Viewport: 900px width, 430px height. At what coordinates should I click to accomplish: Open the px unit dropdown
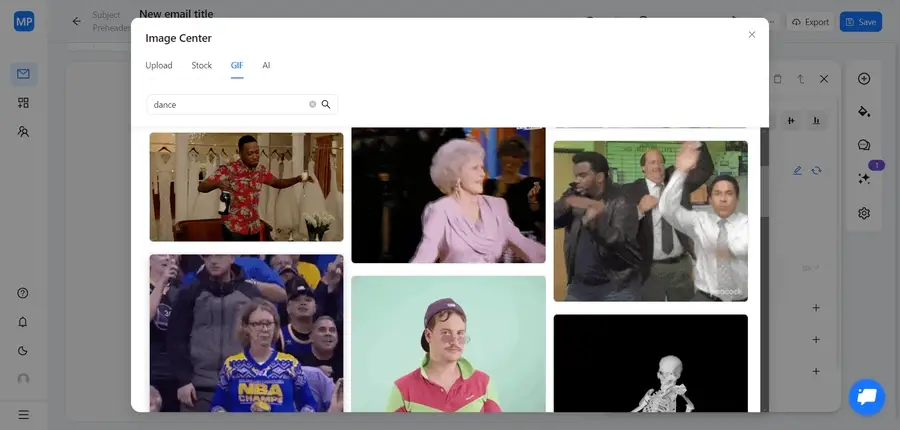coord(810,268)
